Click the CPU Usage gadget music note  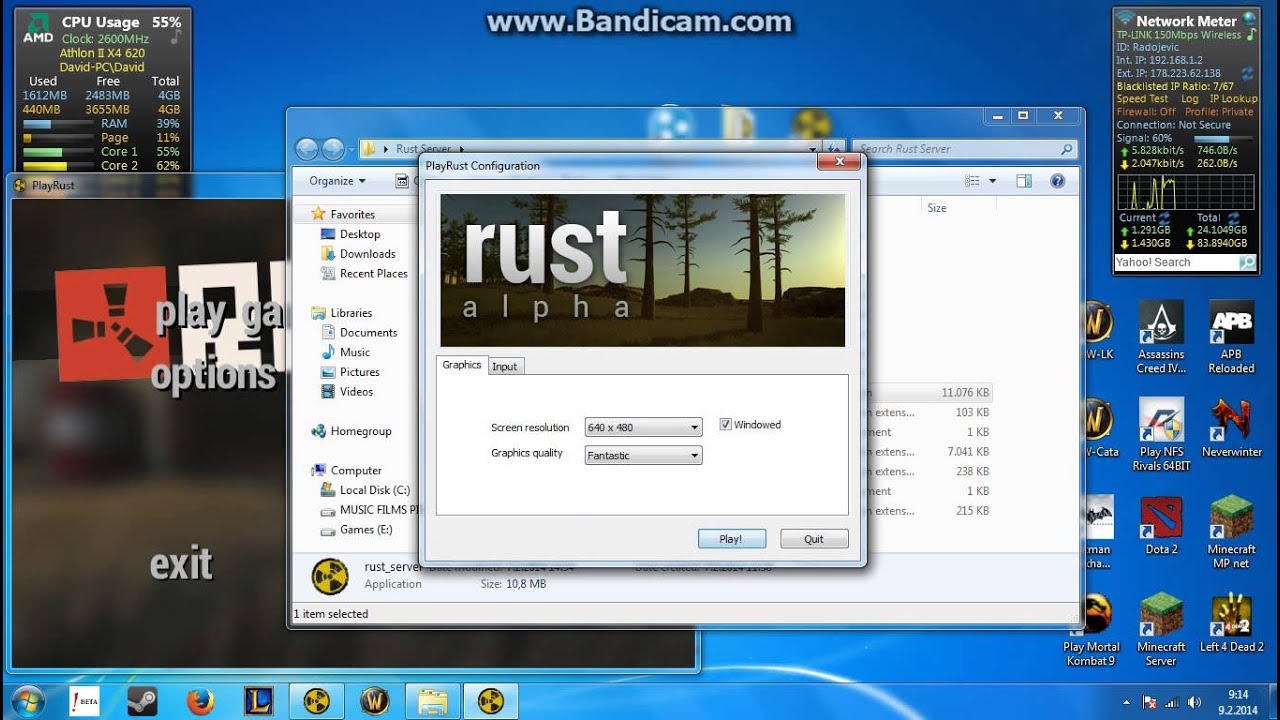pyautogui.click(x=176, y=37)
